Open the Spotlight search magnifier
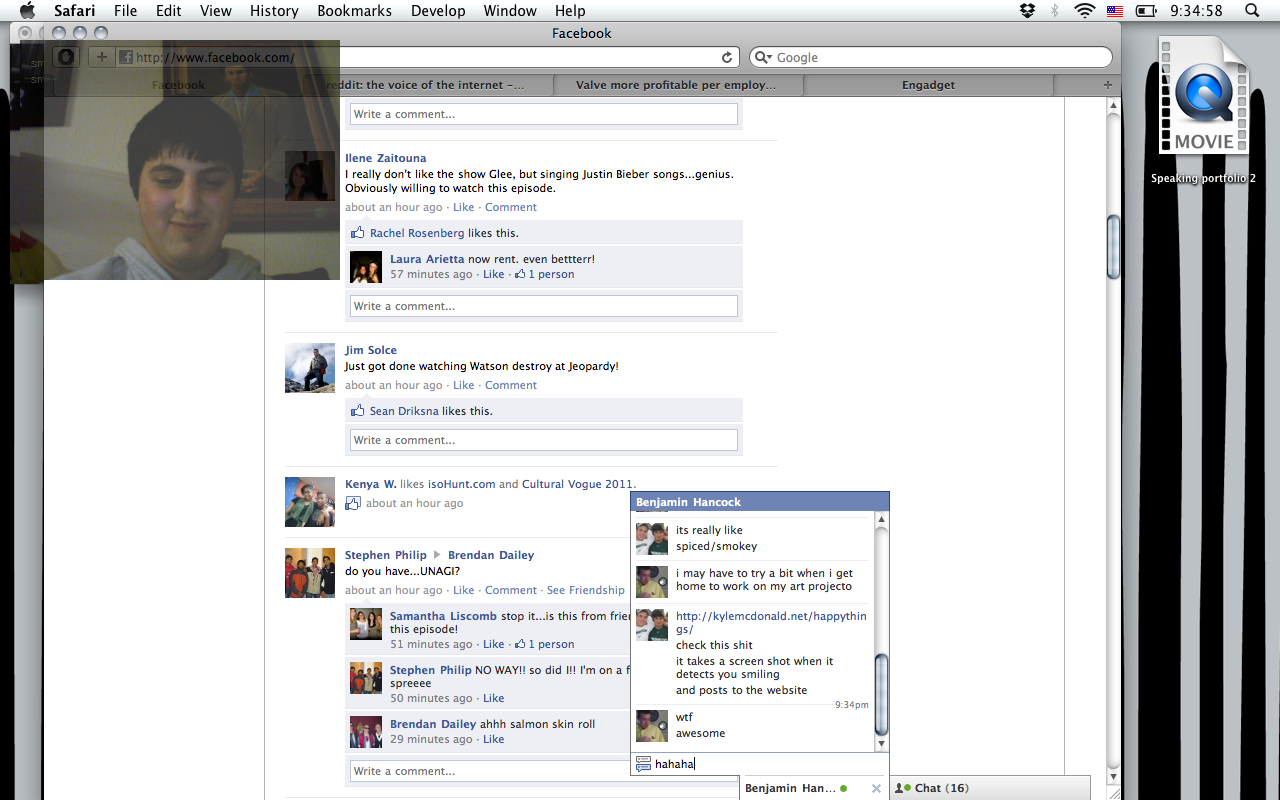This screenshot has height=800, width=1280. (x=1252, y=11)
